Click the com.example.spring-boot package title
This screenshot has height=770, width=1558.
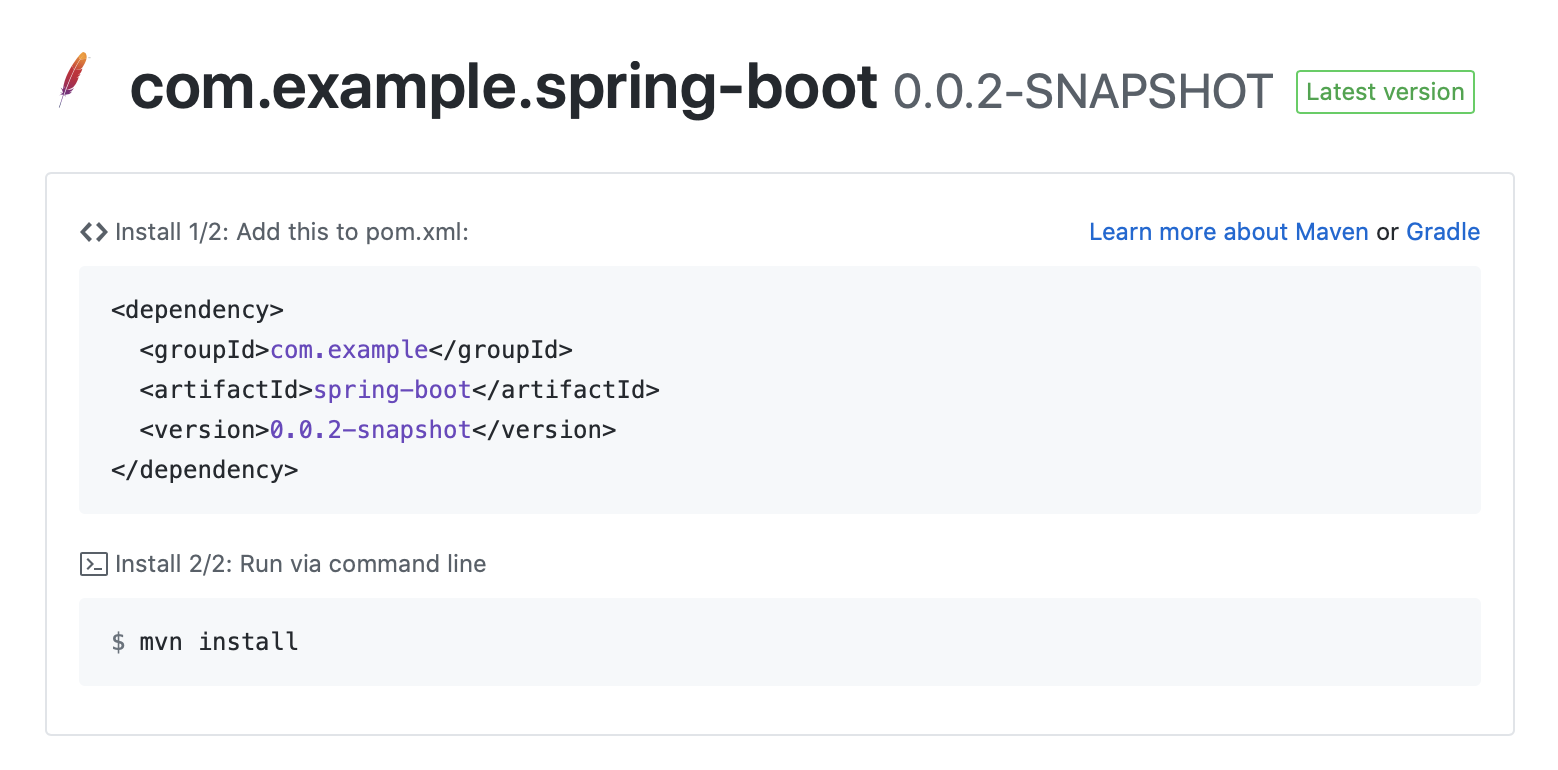click(504, 90)
